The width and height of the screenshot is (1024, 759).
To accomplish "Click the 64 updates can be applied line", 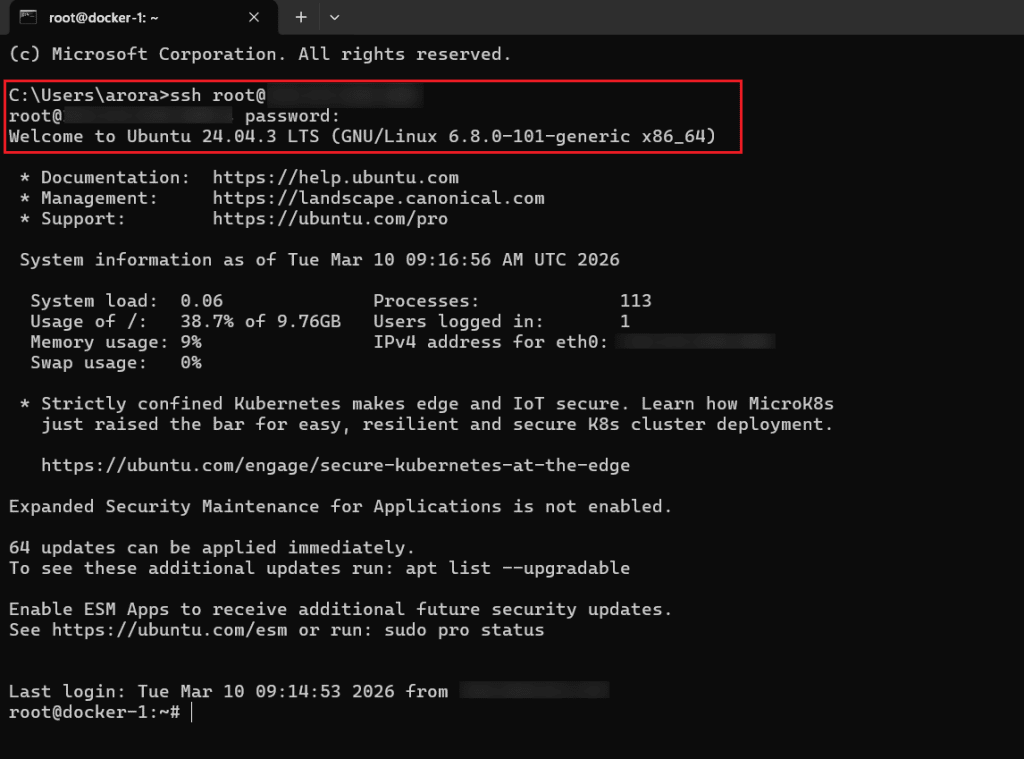I will tap(211, 548).
